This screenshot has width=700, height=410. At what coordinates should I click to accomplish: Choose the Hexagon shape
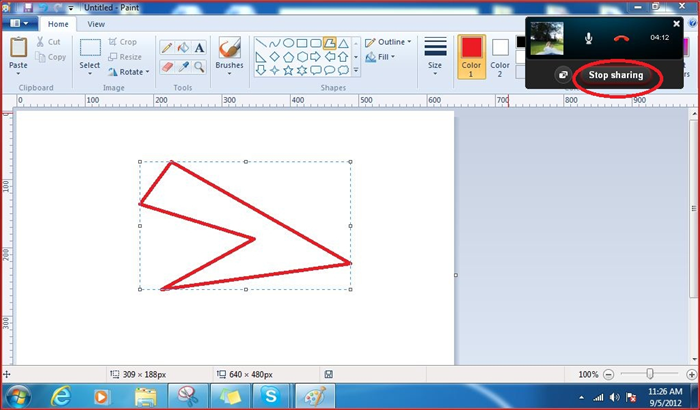click(x=302, y=57)
